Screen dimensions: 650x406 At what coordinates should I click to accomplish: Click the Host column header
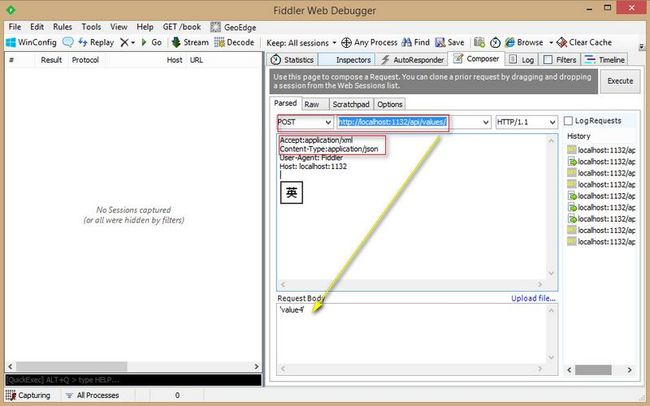click(174, 60)
